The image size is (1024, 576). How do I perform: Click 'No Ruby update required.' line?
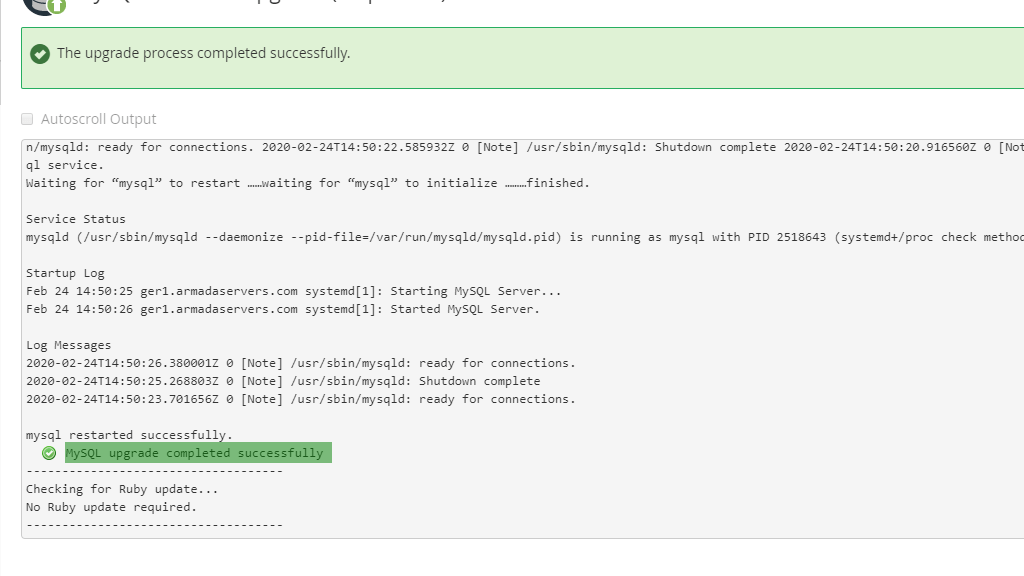pos(112,507)
